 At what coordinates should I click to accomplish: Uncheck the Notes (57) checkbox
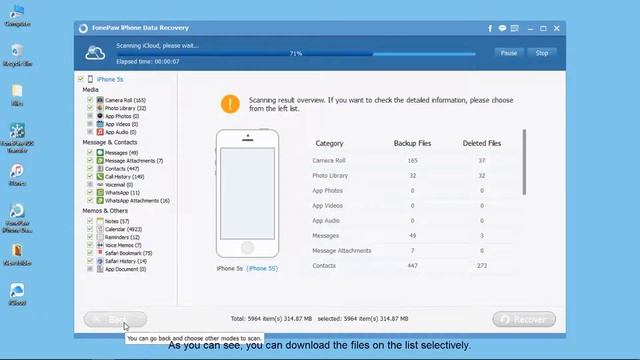click(x=90, y=221)
